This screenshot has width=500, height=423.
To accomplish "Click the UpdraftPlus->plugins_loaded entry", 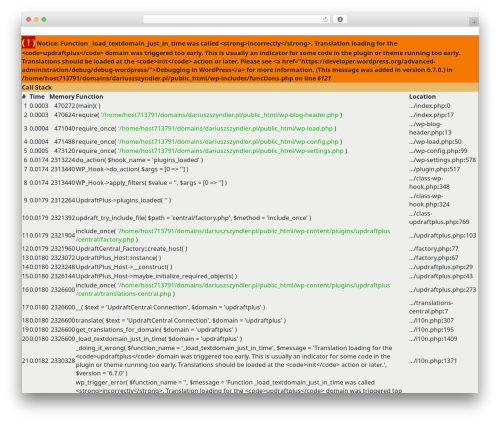I will (x=123, y=200).
